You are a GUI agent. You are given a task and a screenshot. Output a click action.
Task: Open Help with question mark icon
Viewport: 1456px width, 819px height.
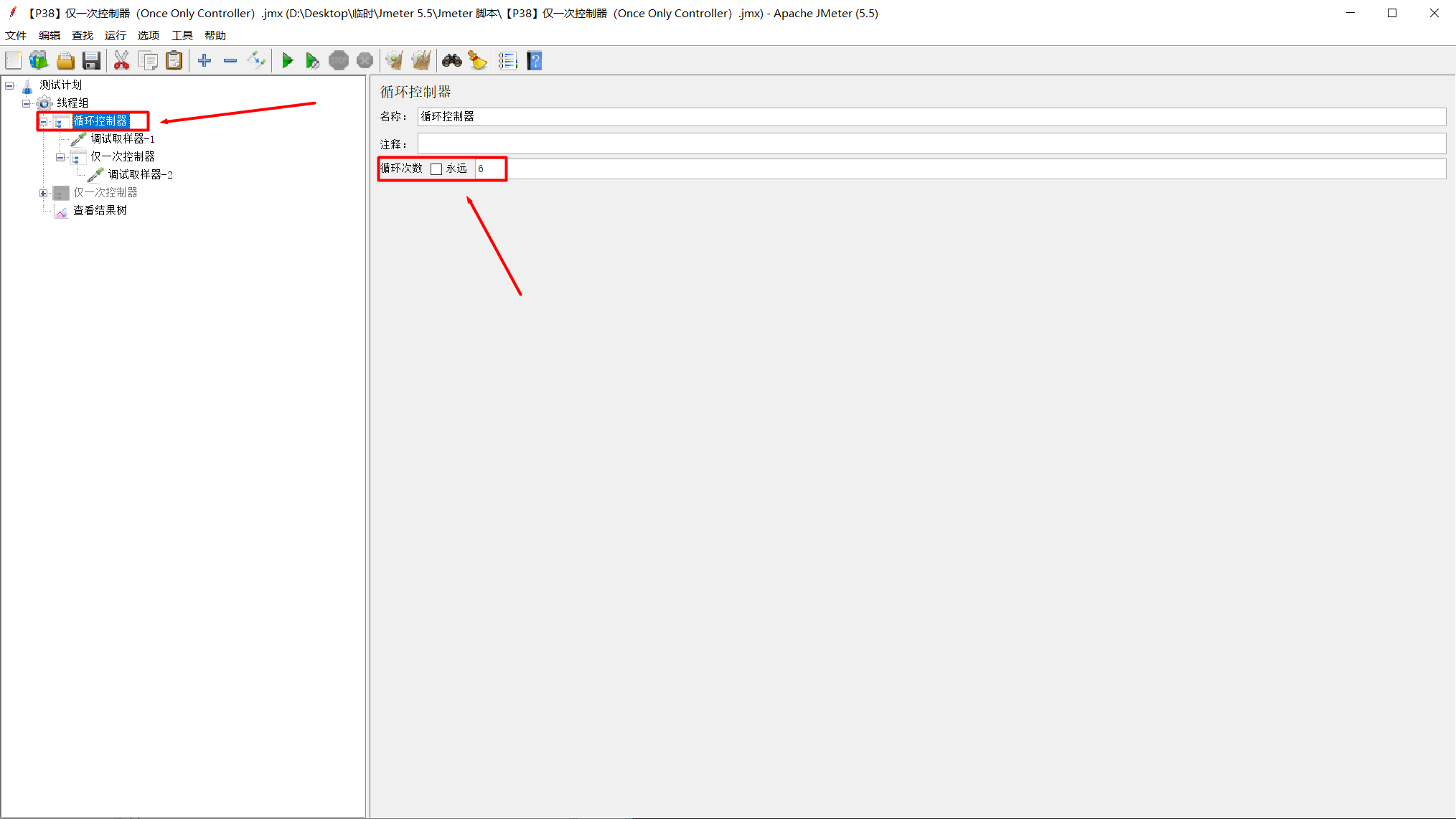[x=535, y=61]
